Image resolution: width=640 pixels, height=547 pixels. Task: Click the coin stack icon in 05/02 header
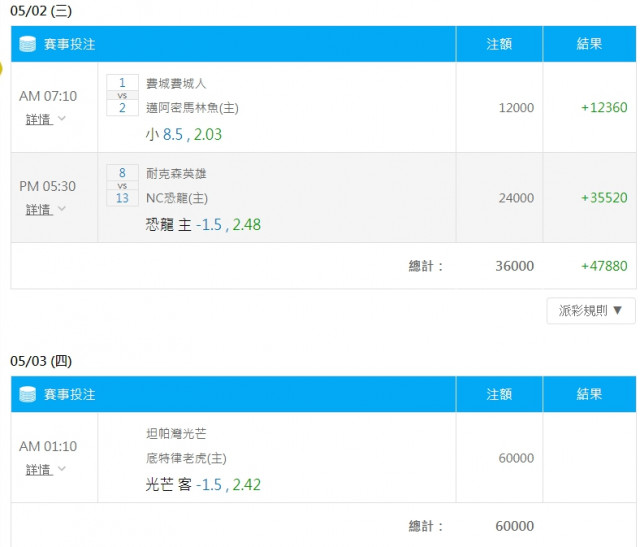28,44
